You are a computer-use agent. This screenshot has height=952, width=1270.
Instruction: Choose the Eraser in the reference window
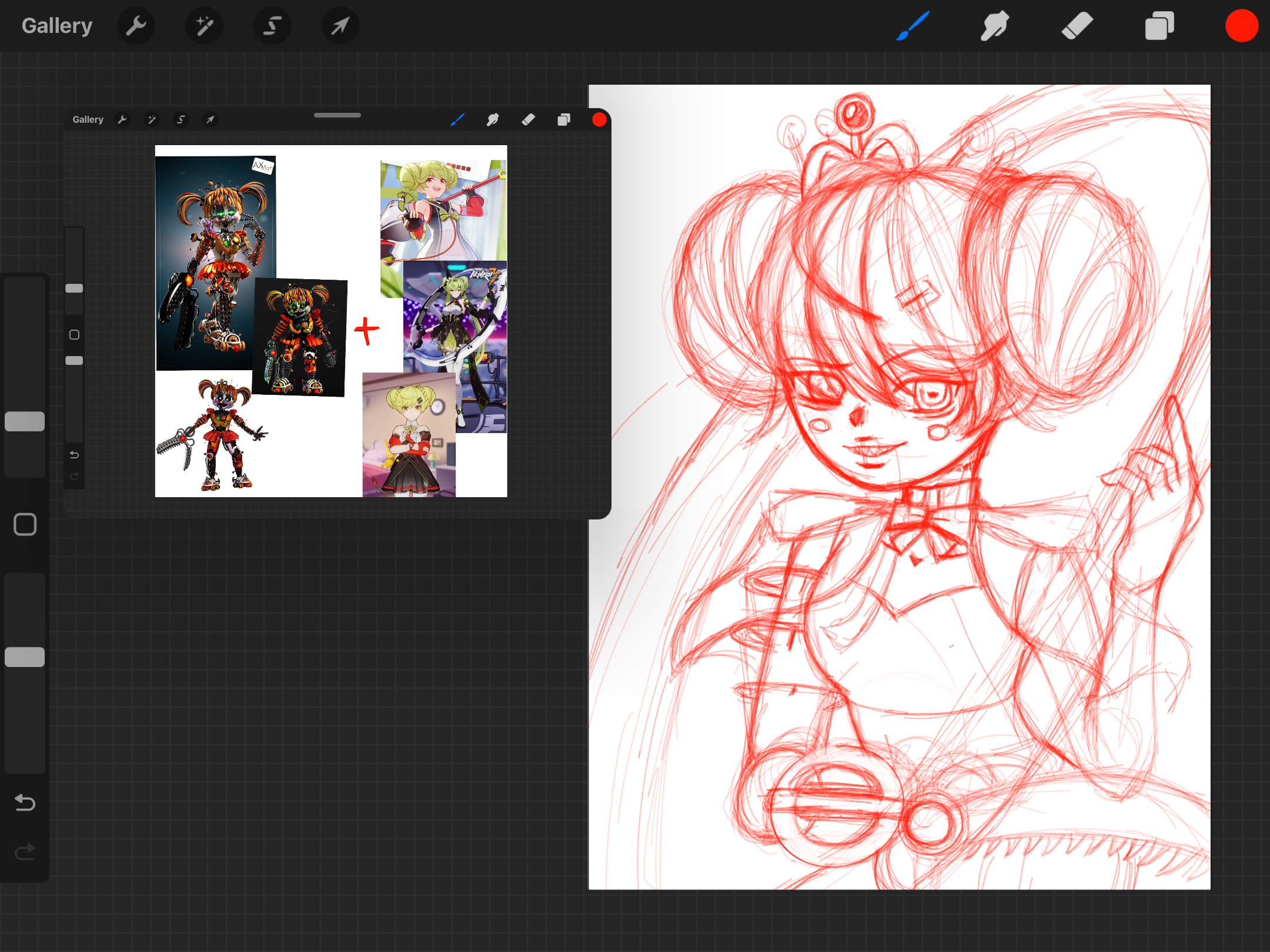tap(528, 119)
